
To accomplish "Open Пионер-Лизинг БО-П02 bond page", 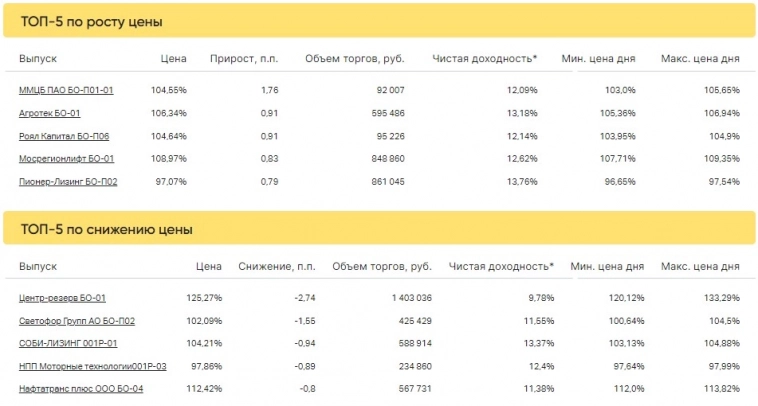I will click(x=68, y=182).
